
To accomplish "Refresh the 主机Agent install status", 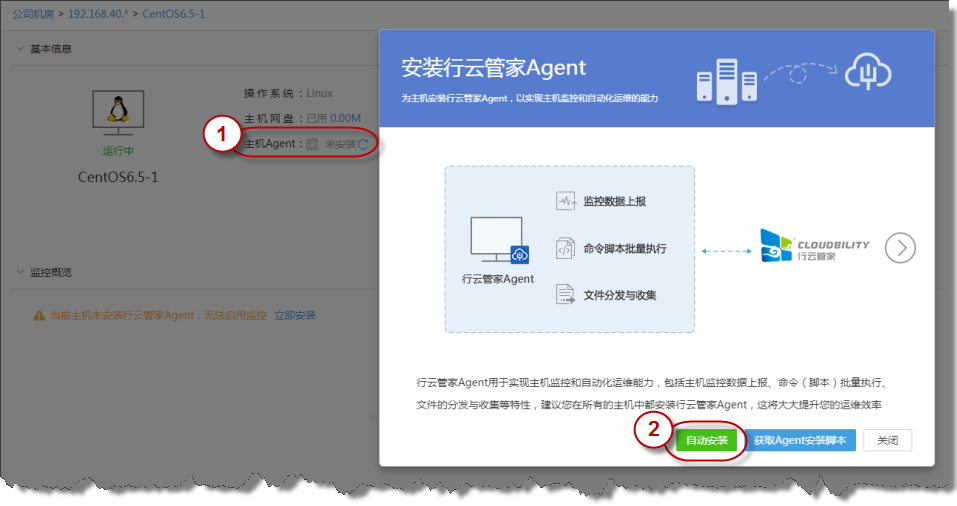I will [364, 145].
